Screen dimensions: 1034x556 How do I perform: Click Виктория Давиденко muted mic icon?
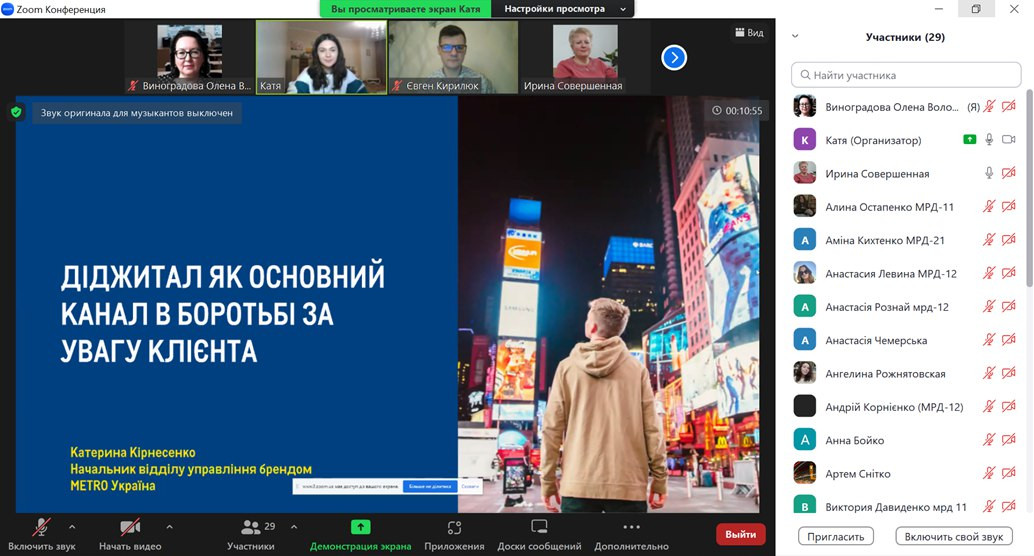click(989, 506)
